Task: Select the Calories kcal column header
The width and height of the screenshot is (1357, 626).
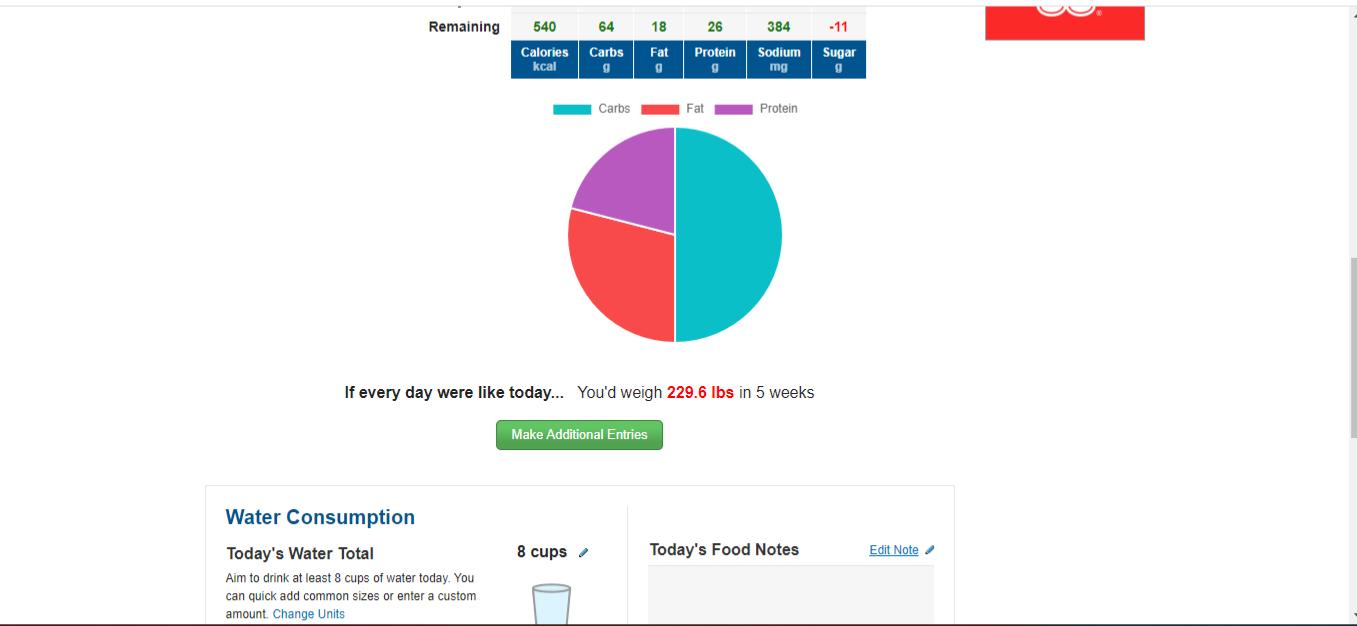Action: coord(544,59)
